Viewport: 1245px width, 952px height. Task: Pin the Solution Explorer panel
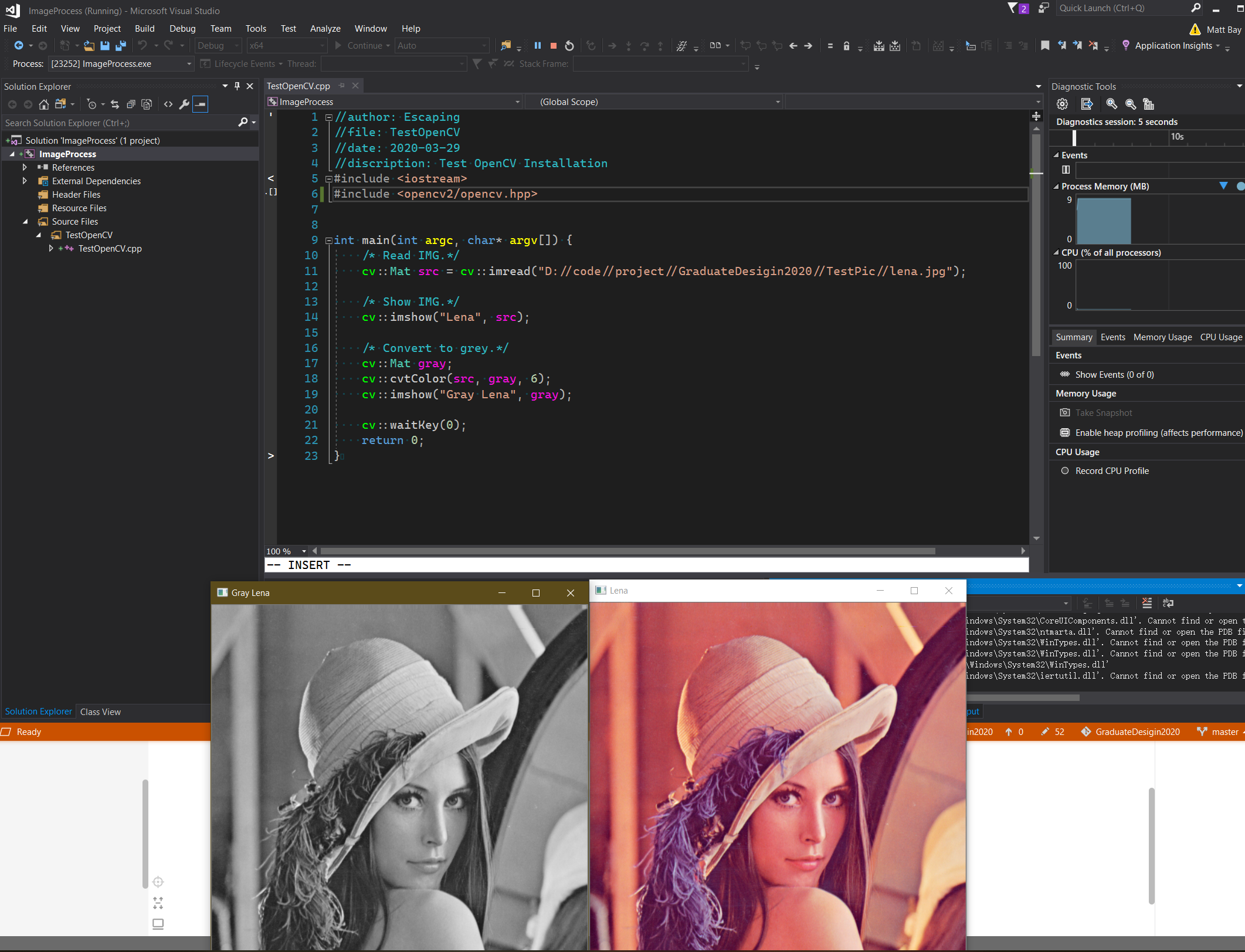[237, 86]
